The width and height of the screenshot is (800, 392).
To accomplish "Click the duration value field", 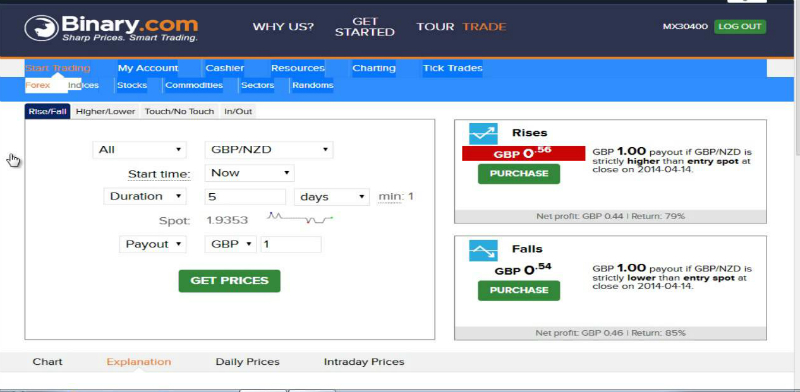I will coord(245,197).
